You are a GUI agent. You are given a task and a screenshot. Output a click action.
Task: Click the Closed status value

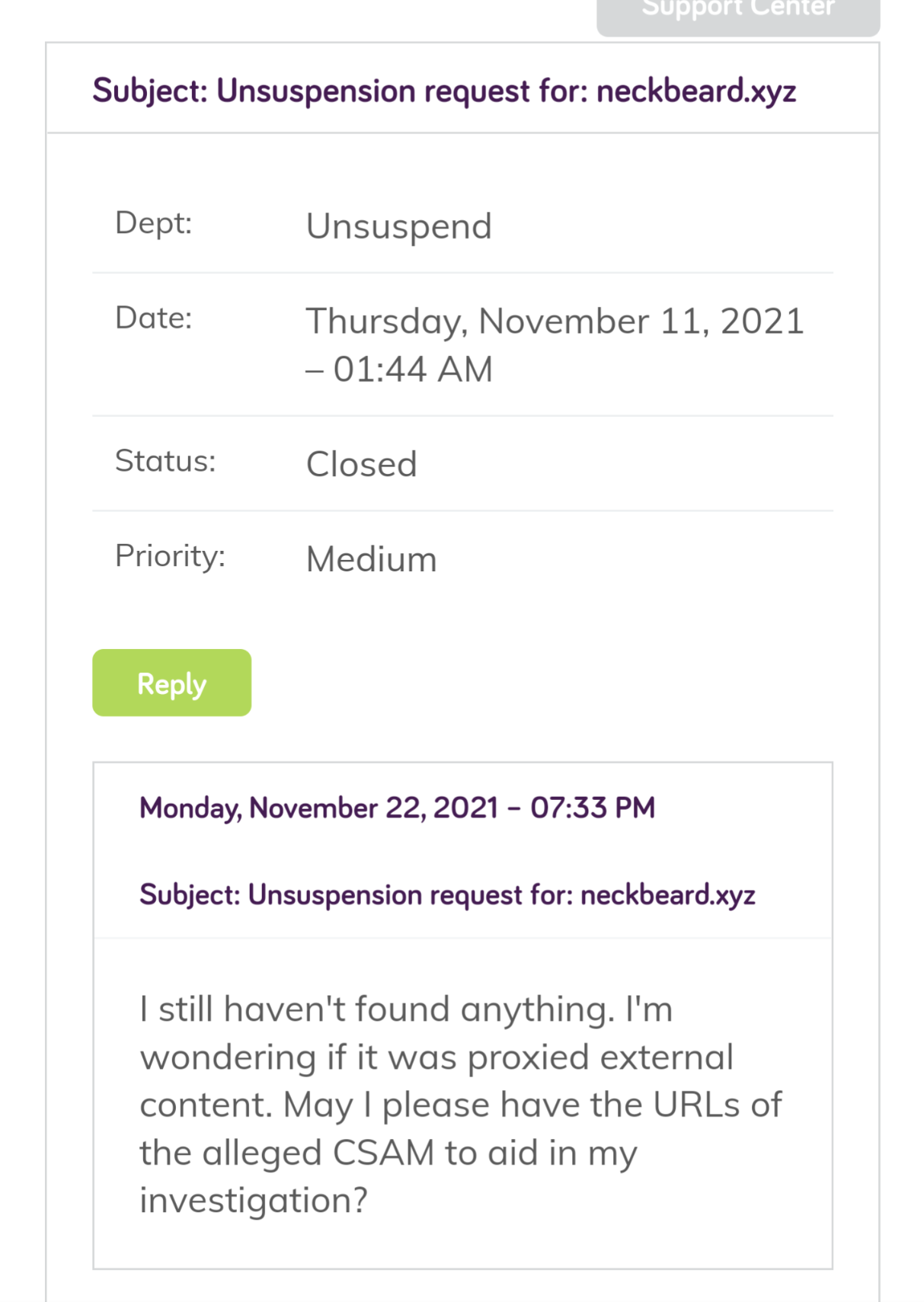coord(361,464)
